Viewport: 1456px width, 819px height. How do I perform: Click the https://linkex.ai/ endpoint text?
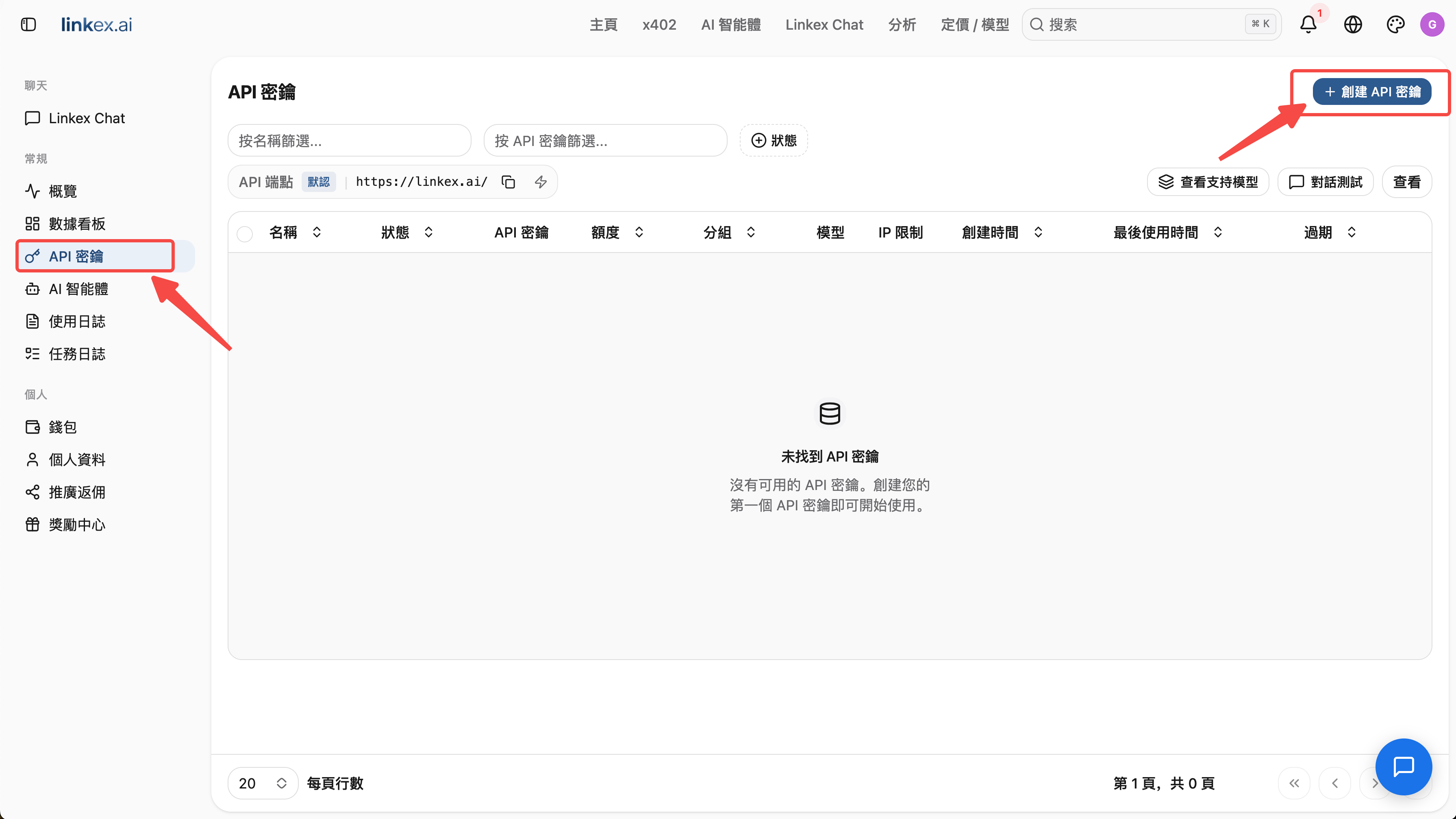pyautogui.click(x=421, y=181)
